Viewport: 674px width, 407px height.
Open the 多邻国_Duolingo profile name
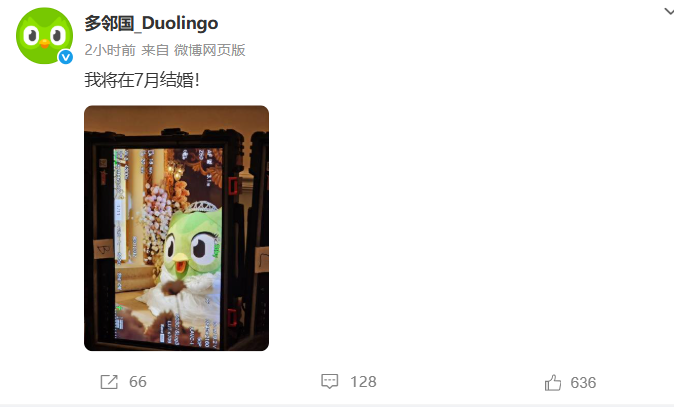[151, 23]
